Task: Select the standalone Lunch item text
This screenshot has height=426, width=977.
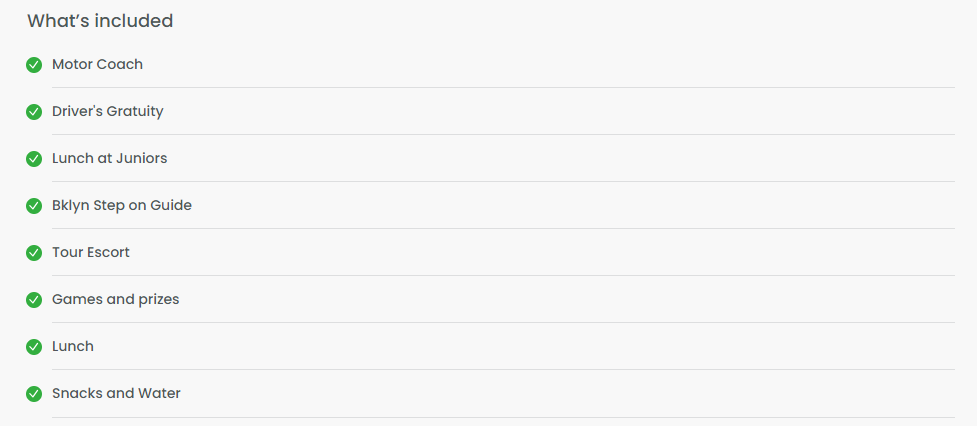Action: click(x=73, y=346)
